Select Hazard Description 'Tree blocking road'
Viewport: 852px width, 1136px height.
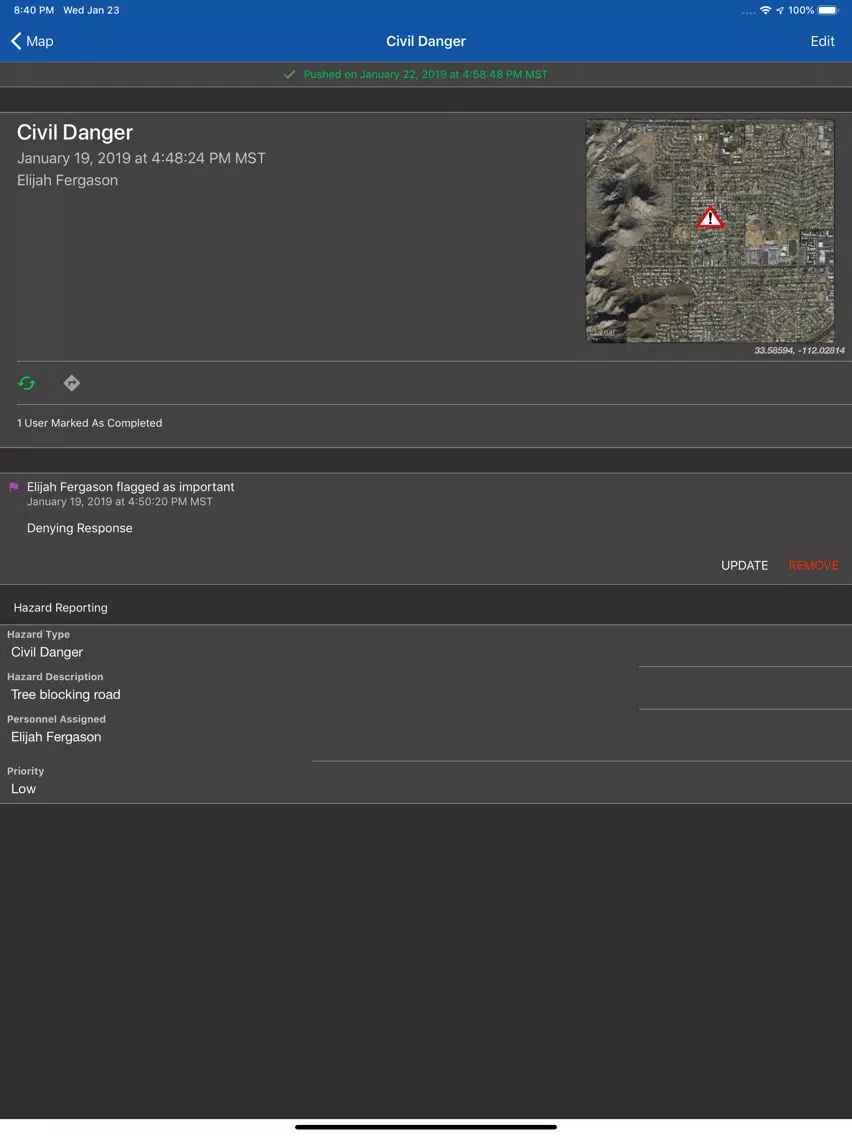click(66, 695)
